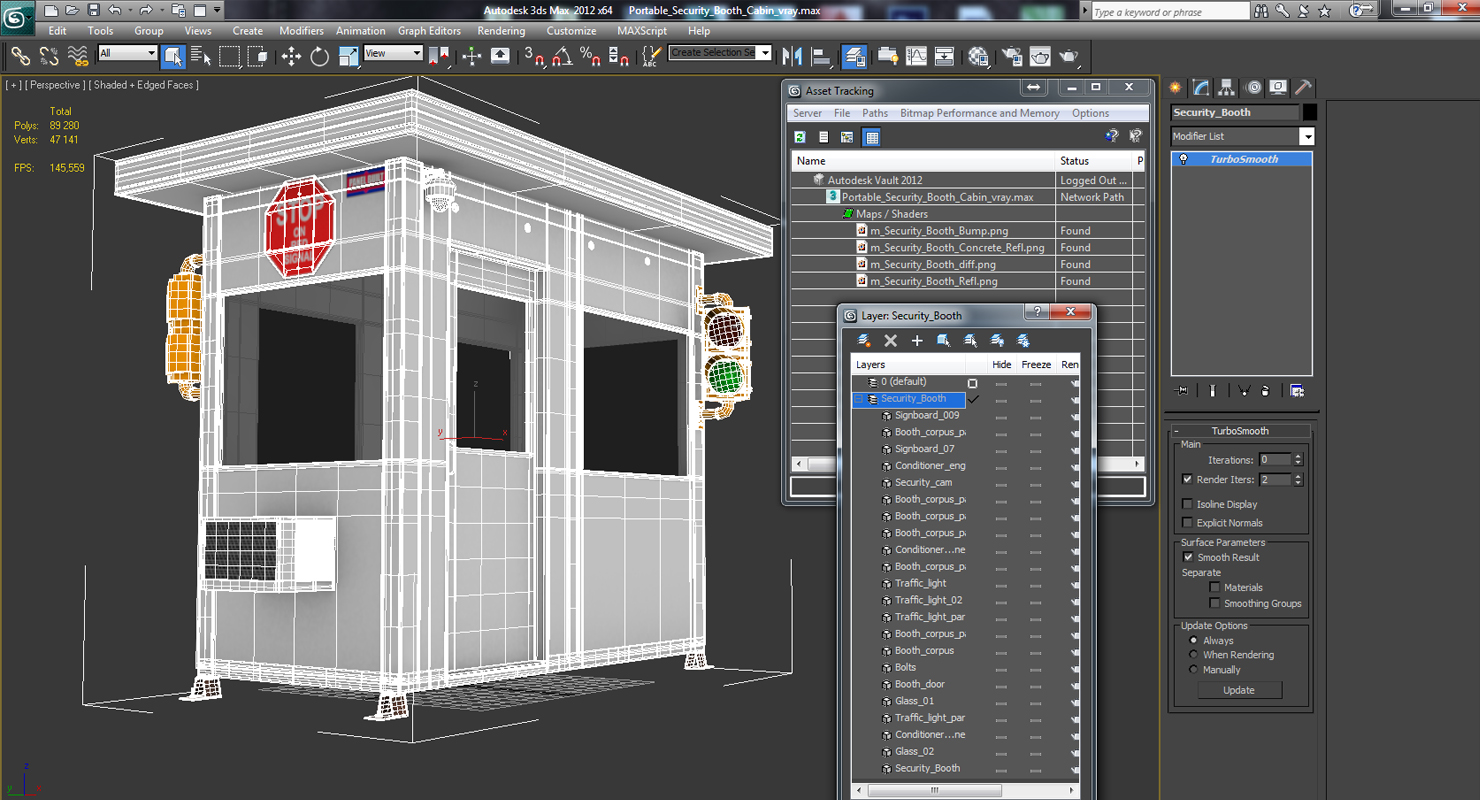
Task: Click Refresh icon in Asset Tracking
Action: point(800,137)
